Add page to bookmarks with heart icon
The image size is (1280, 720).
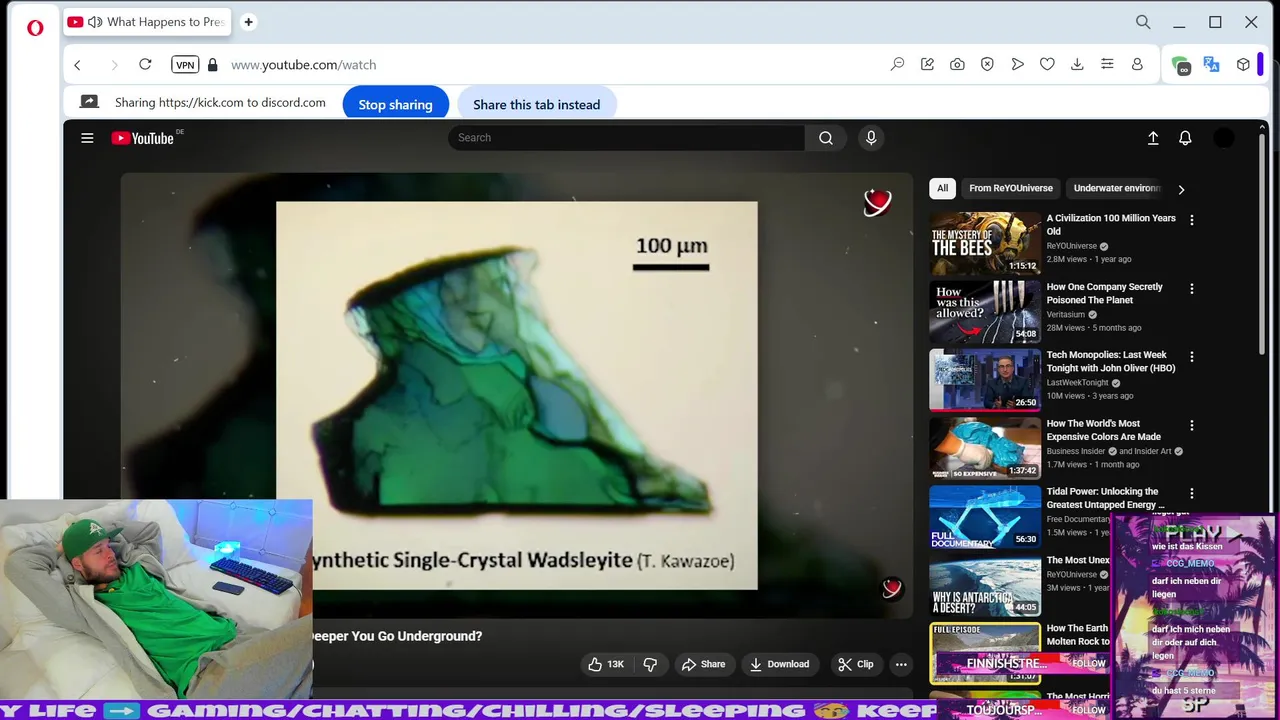(1047, 64)
